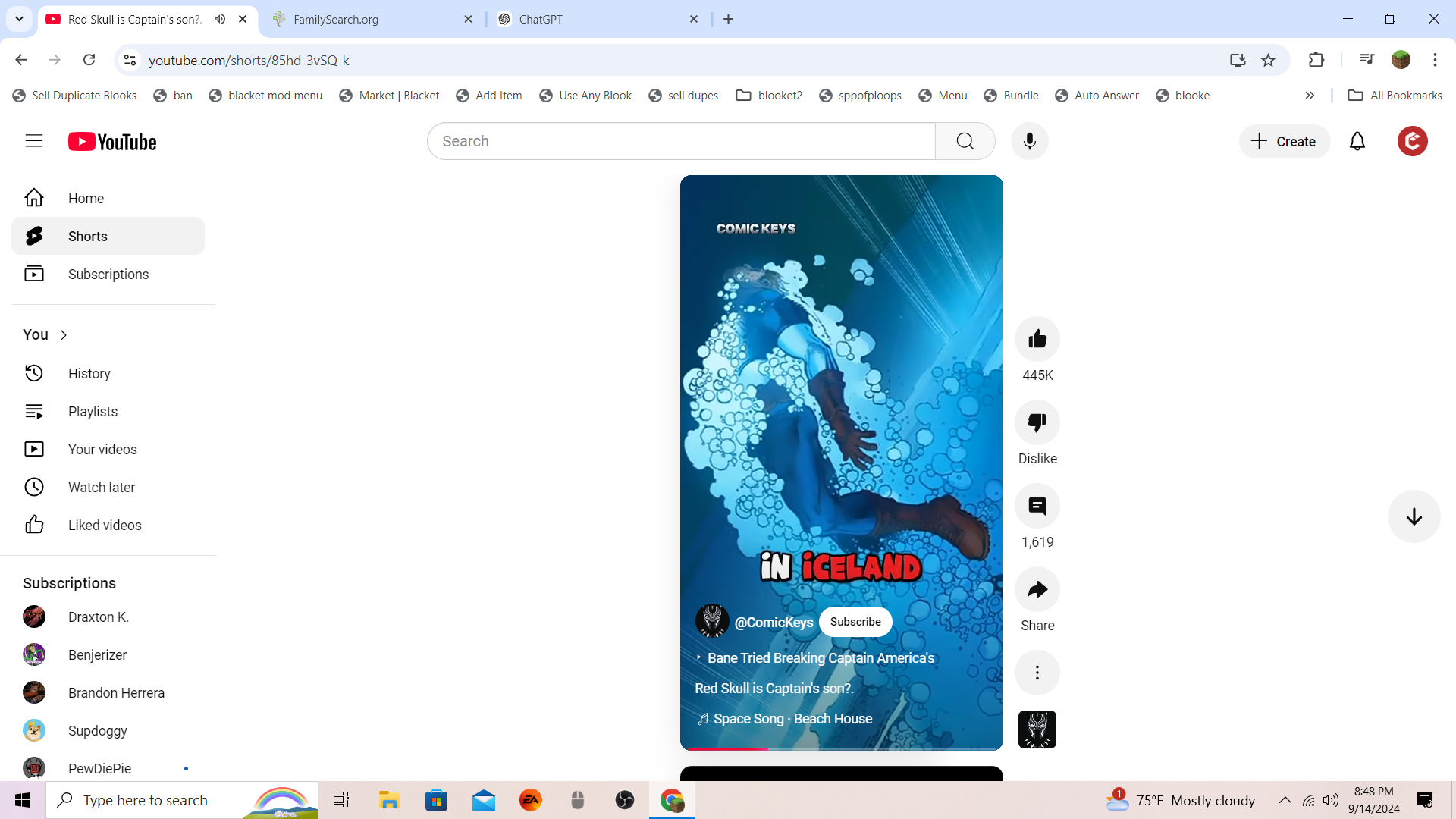Open the three-dot more actions menu
1456x819 pixels.
[x=1037, y=673]
